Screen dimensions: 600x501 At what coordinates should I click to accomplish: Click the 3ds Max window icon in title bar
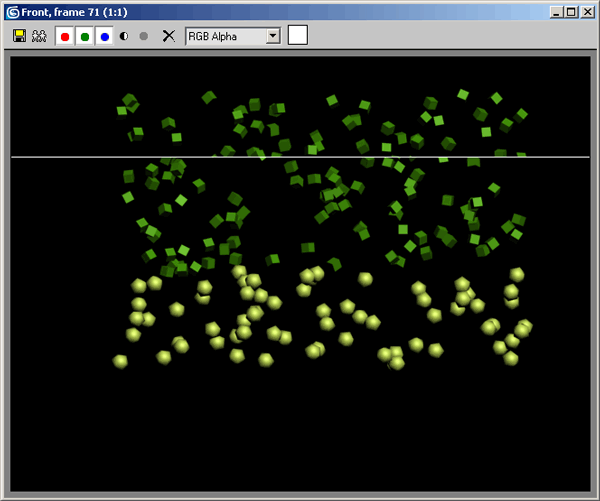[13, 12]
